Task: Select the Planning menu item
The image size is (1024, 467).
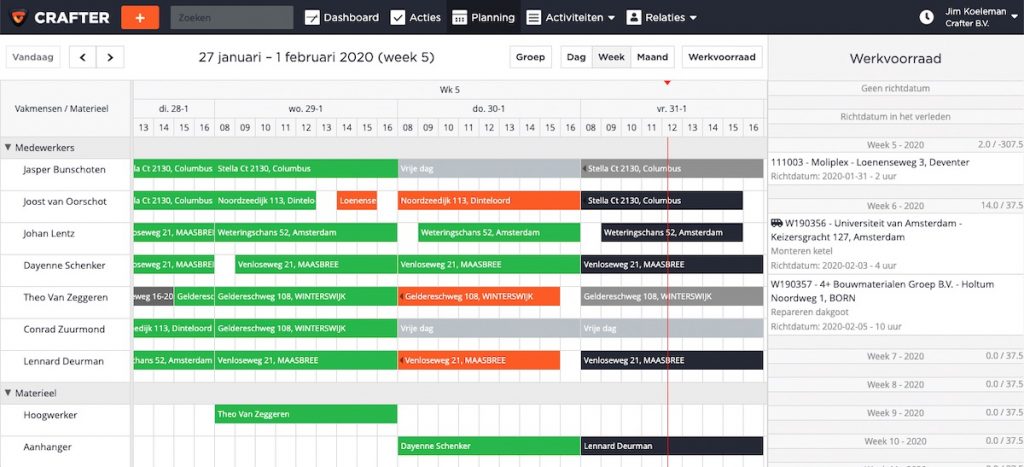Action: coord(483,18)
